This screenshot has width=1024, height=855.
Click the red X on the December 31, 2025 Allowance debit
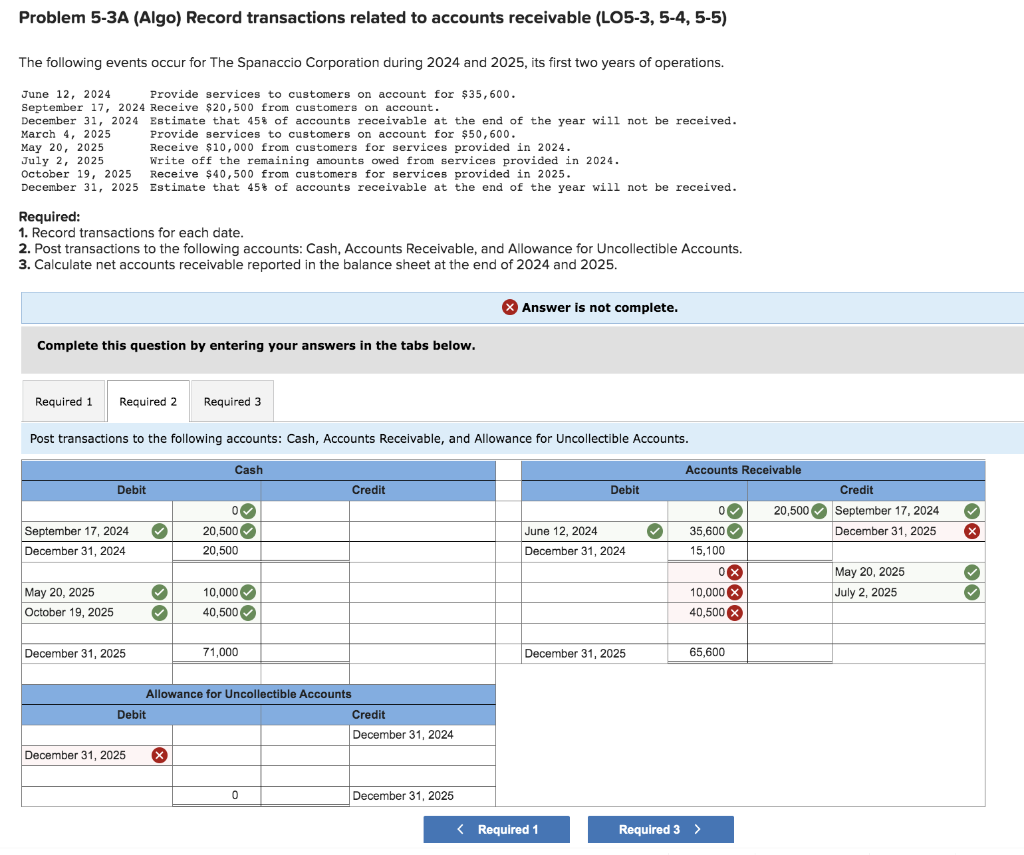pyautogui.click(x=159, y=755)
